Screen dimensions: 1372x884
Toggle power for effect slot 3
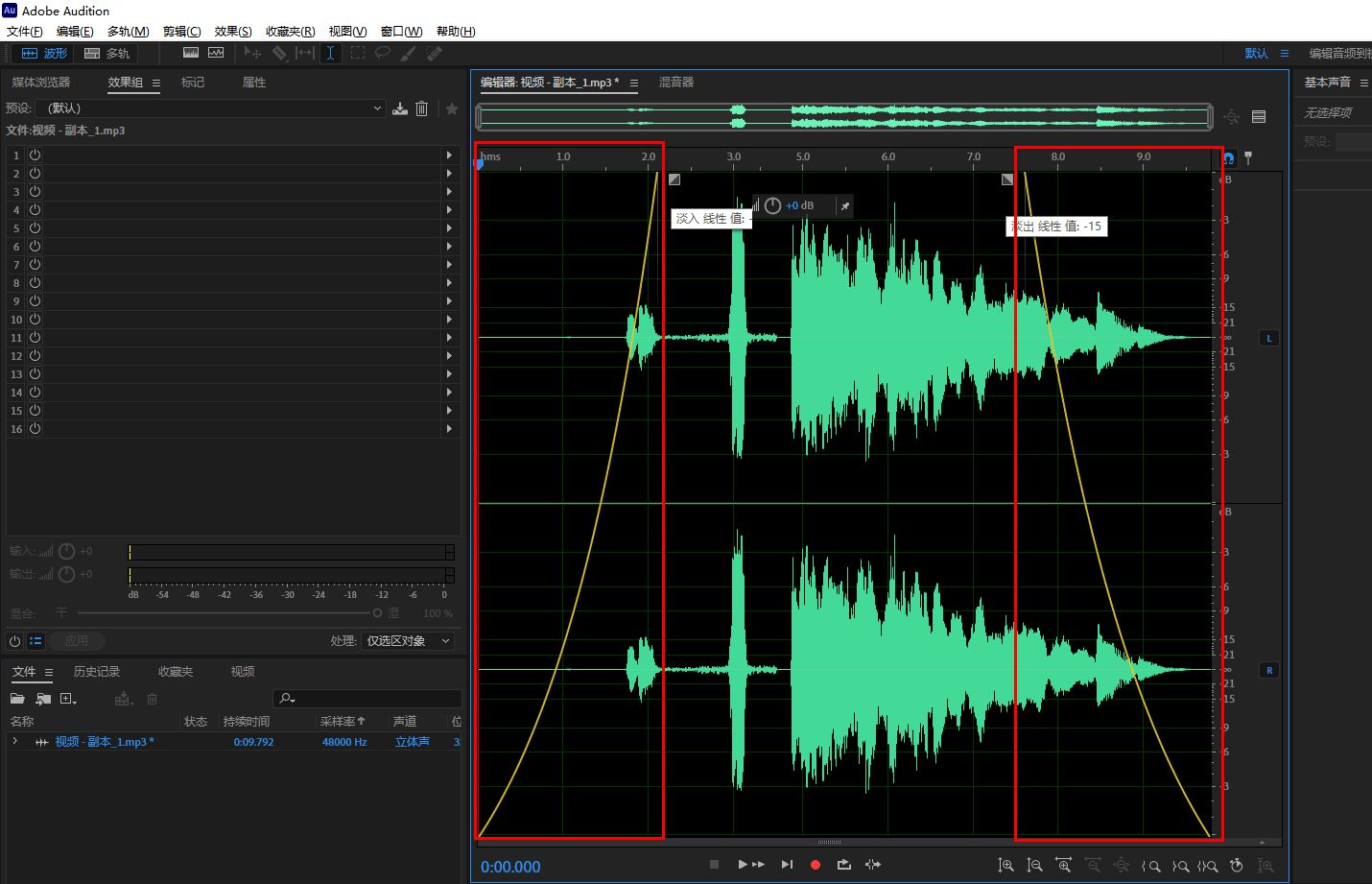pos(35,191)
